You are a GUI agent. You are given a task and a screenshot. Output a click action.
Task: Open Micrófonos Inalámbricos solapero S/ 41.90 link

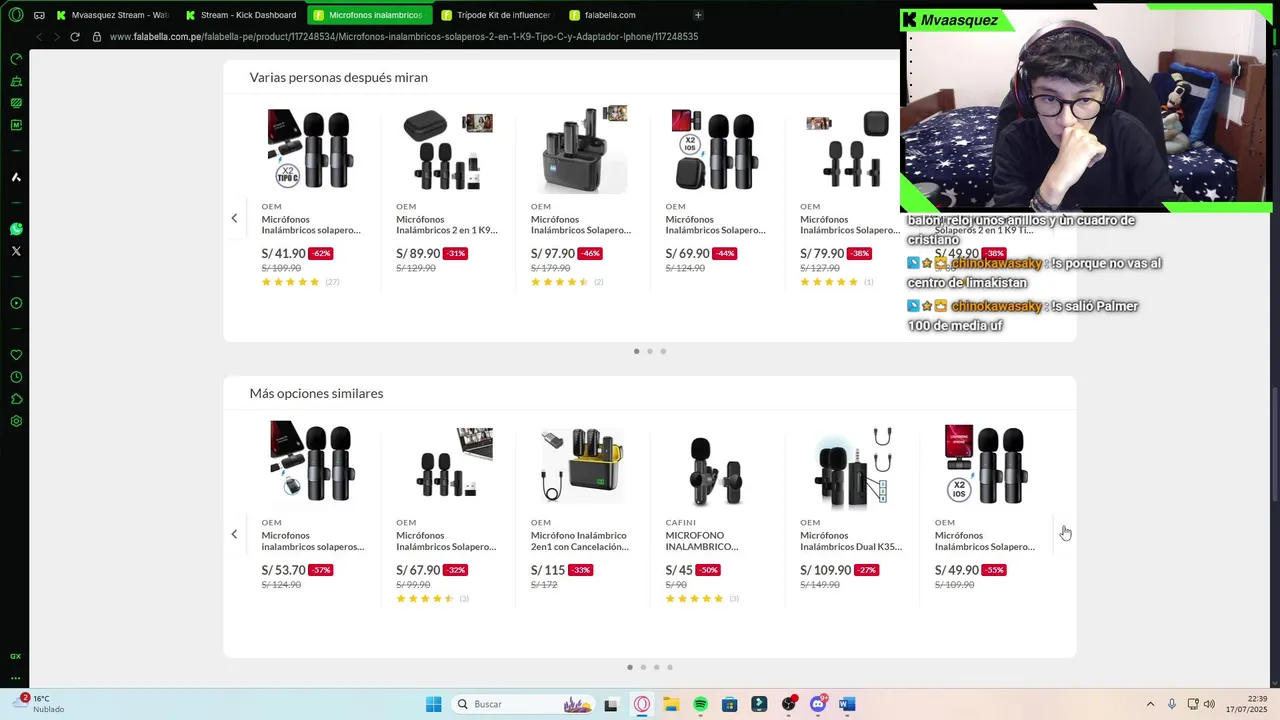311,225
